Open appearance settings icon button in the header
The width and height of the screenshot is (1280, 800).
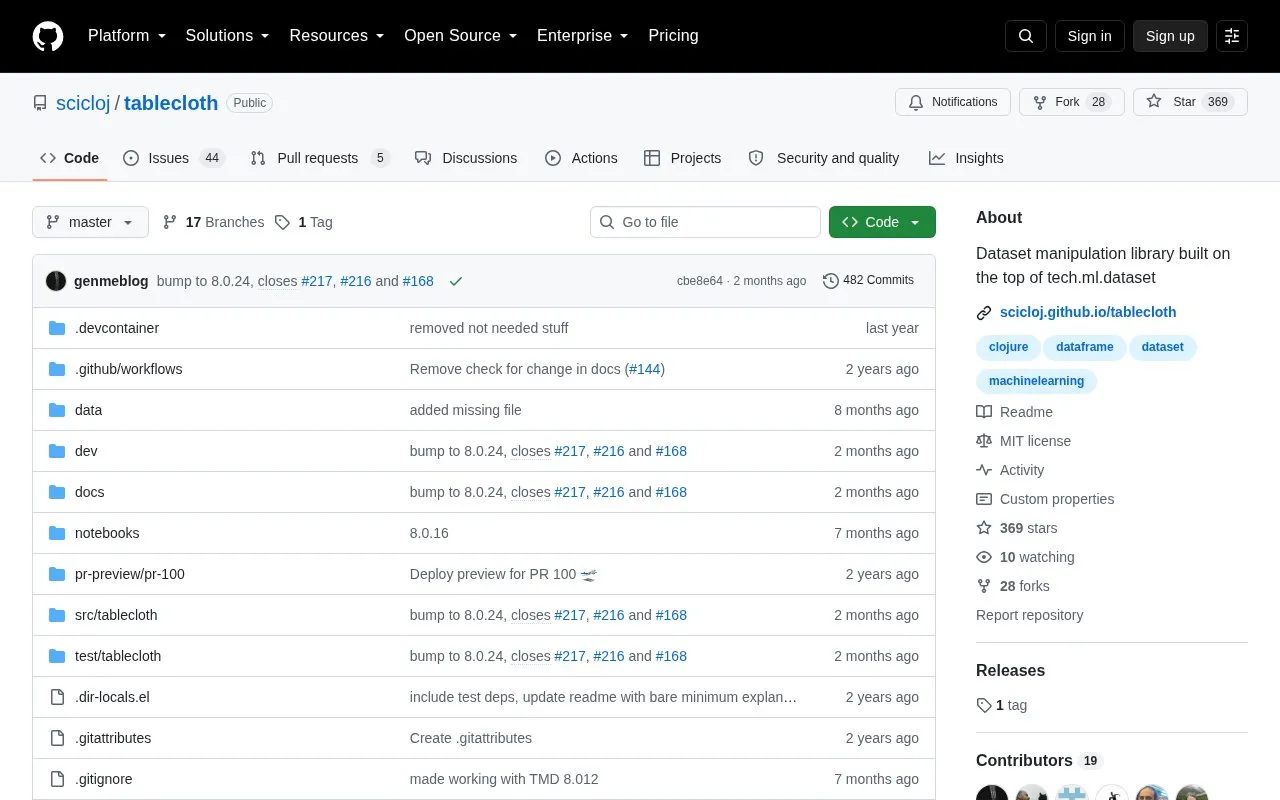[x=1232, y=36]
